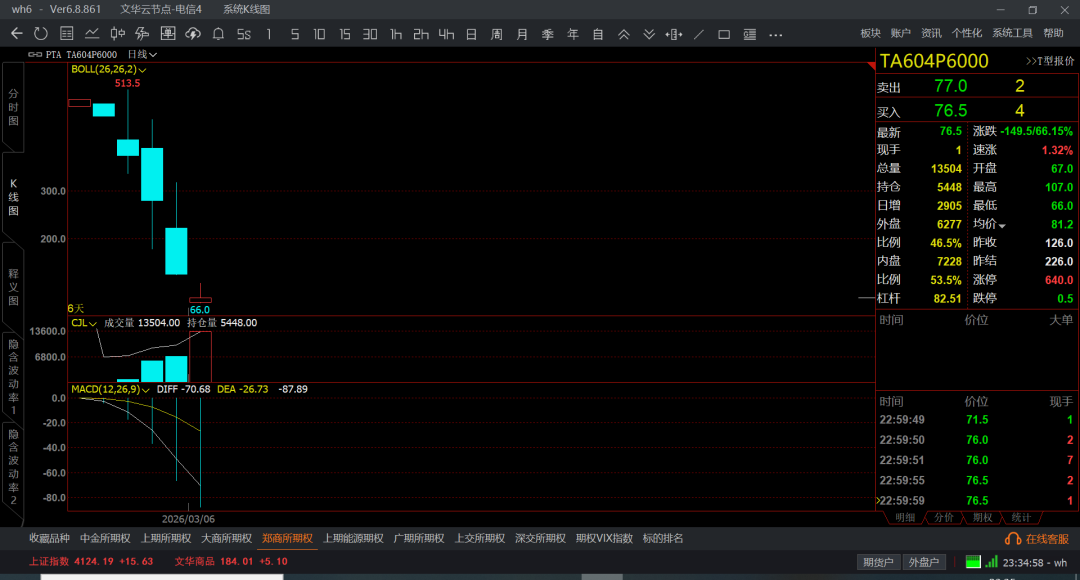Viewport: 1080px width, 580px height.
Task: Select the 4h period button
Action: point(446,34)
